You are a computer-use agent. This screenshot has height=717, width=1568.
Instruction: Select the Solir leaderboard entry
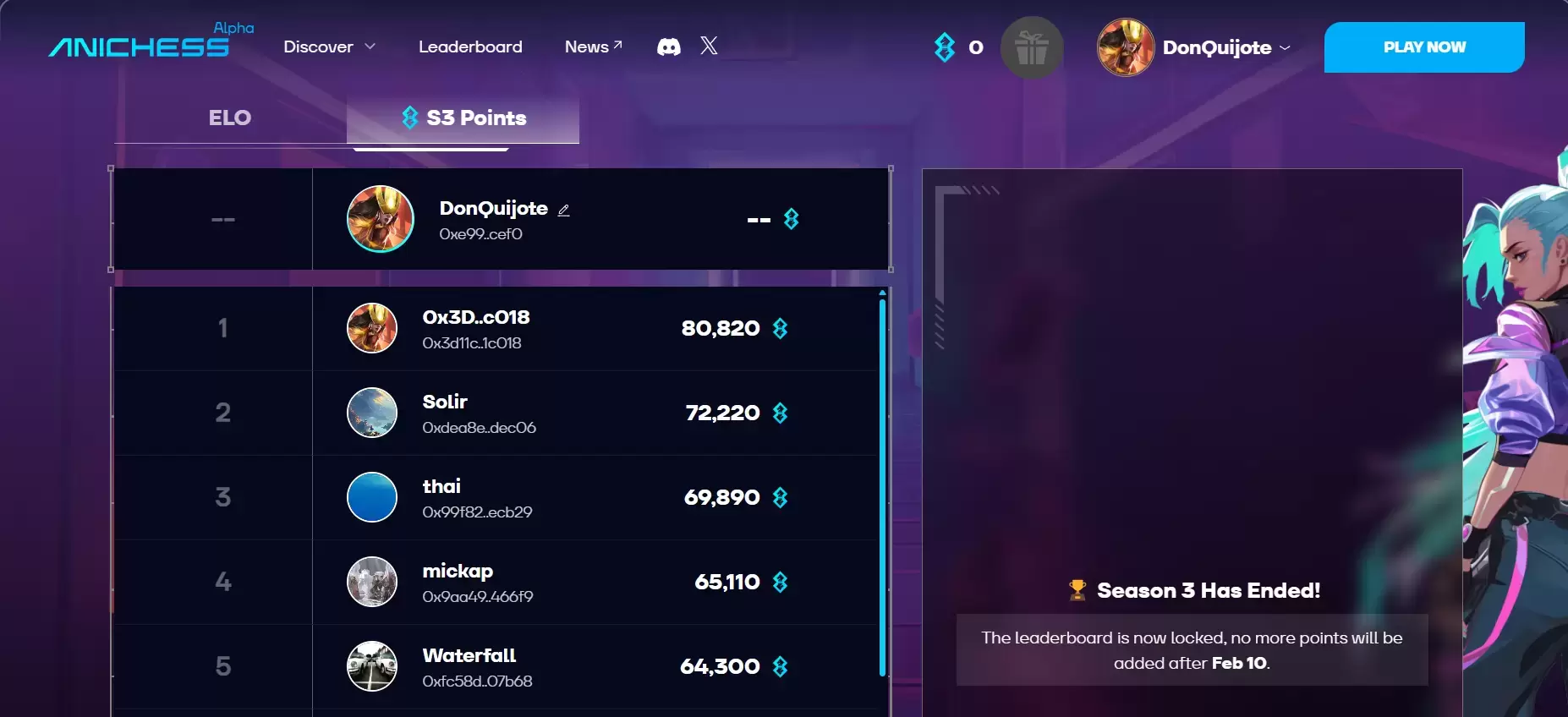pos(496,413)
